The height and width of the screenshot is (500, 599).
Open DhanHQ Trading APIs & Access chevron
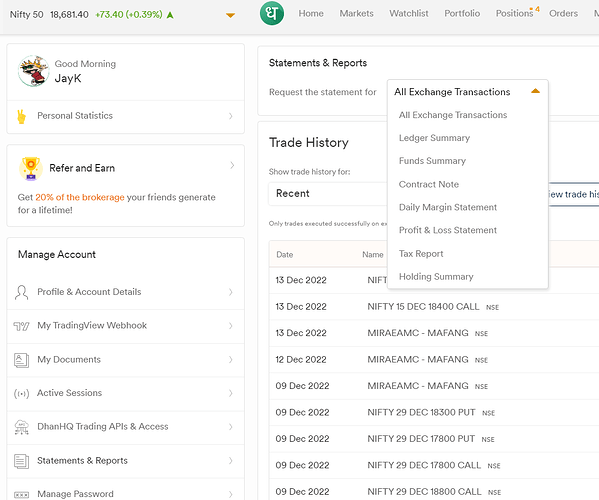pos(231,427)
